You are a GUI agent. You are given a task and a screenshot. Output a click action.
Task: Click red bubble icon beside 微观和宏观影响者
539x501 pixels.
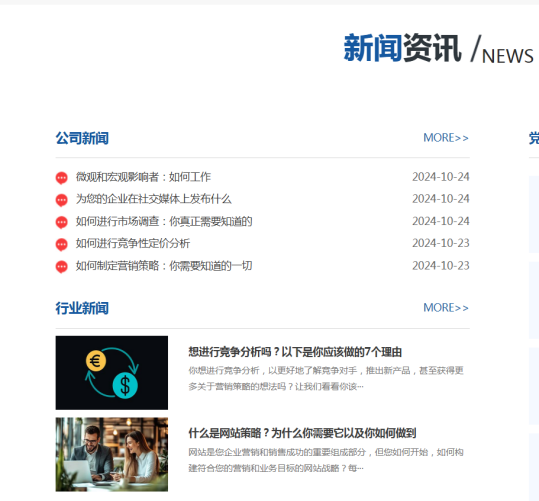pyautogui.click(x=62, y=178)
